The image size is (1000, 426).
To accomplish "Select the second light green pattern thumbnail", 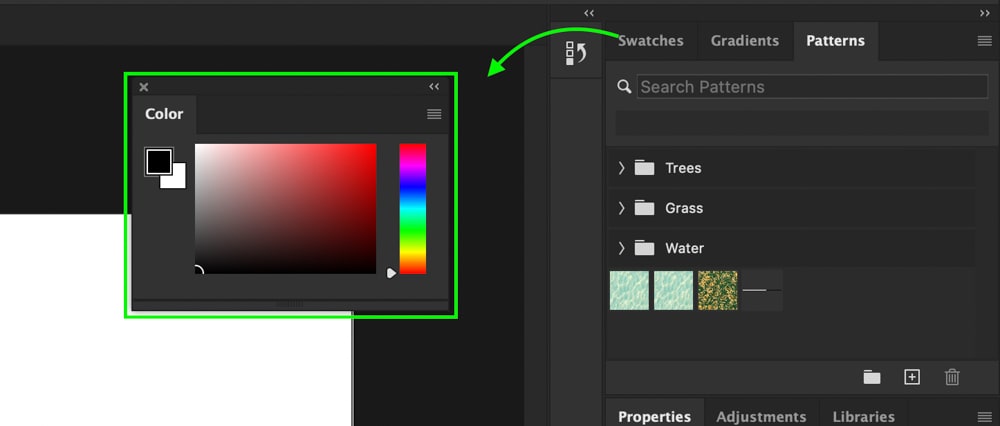I will coord(673,290).
